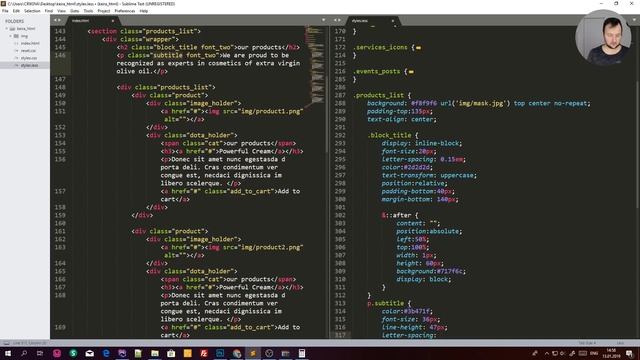Open index.html from the sidebar
The height and width of the screenshot is (360, 640).
[30, 43]
